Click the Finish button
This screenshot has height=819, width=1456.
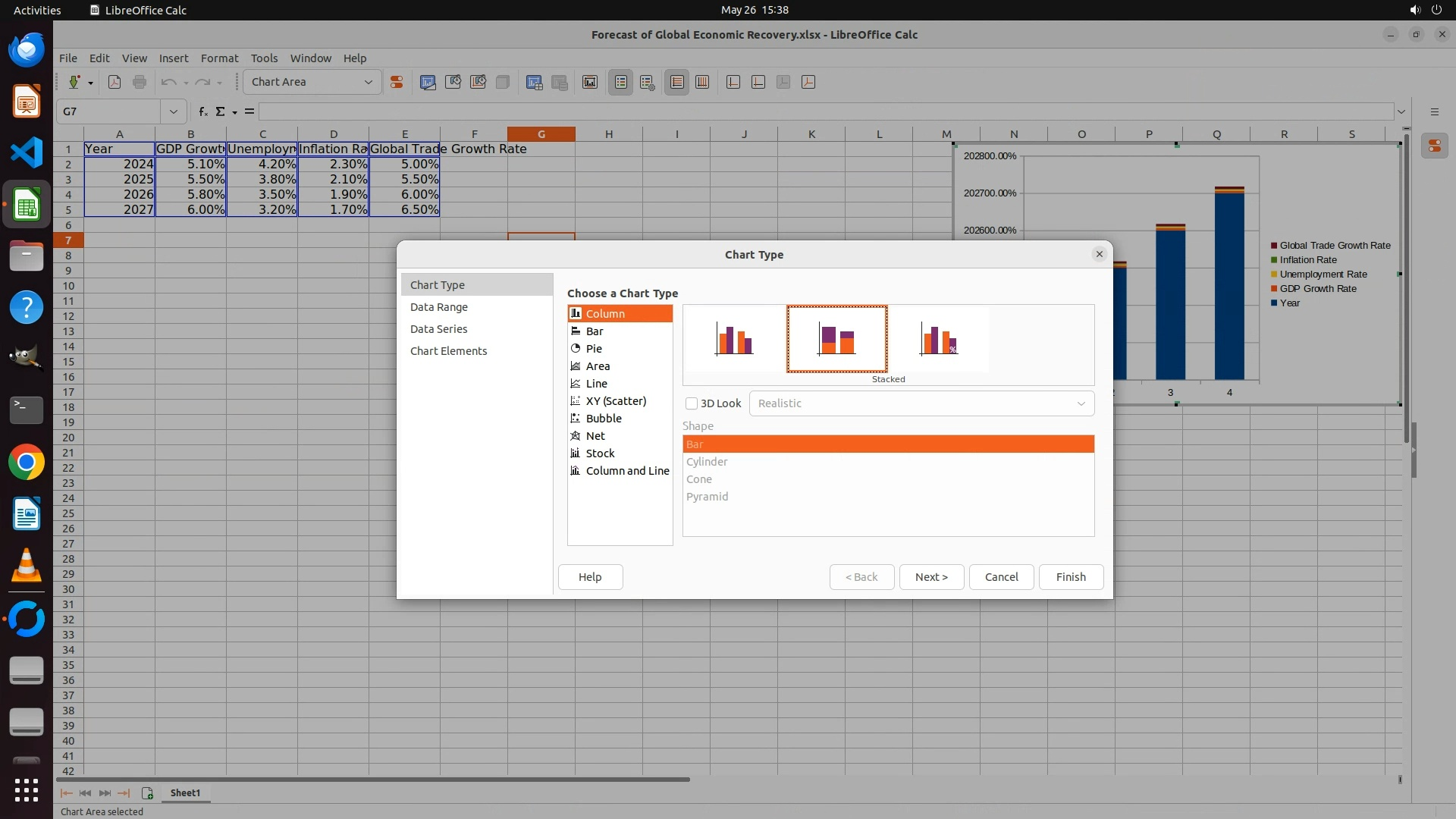click(x=1070, y=577)
